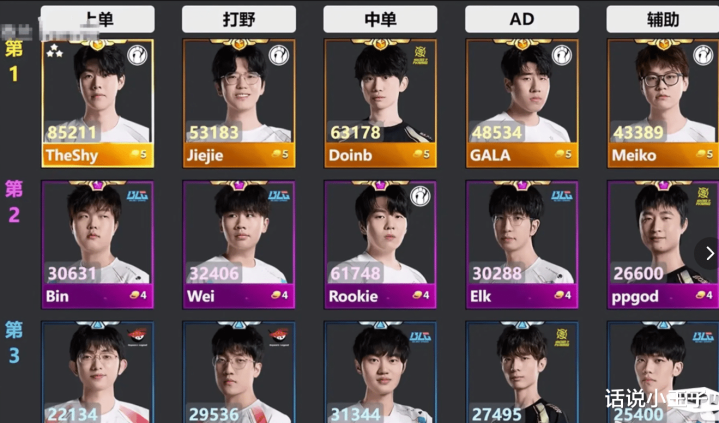The width and height of the screenshot is (719, 423).
Task: Switch to the 辅助 position tab
Action: [x=663, y=19]
